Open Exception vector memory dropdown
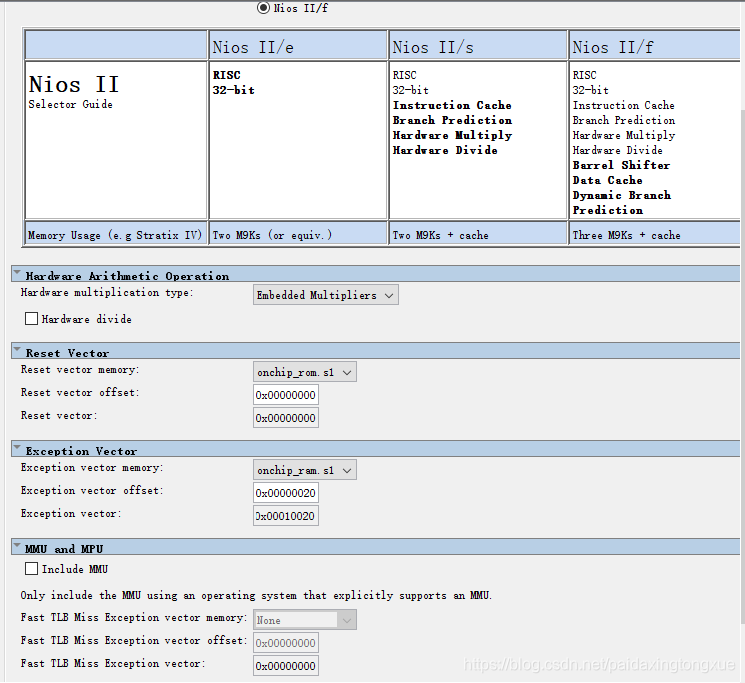 coord(305,470)
